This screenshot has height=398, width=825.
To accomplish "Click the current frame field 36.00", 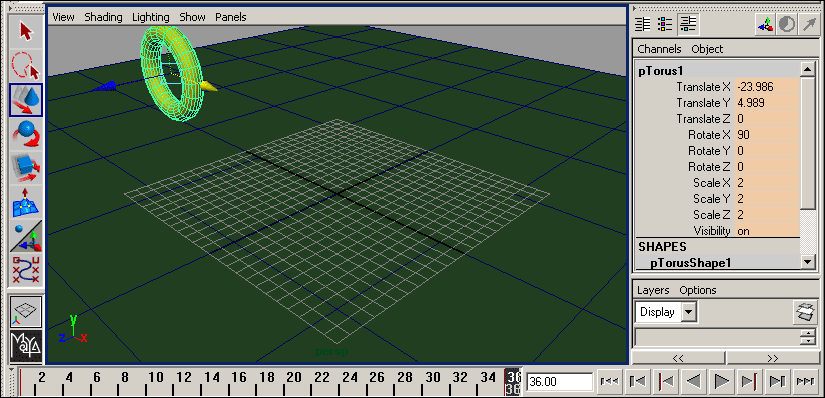I will [560, 381].
